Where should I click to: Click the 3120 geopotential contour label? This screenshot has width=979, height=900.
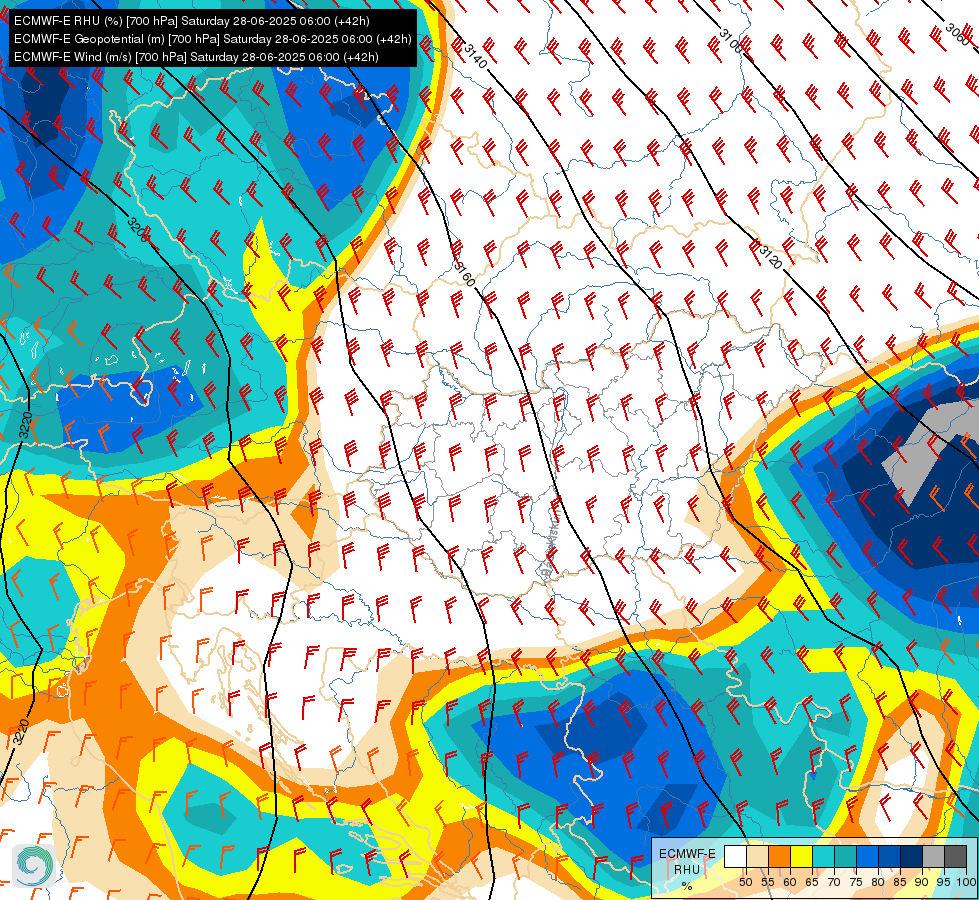[770, 257]
